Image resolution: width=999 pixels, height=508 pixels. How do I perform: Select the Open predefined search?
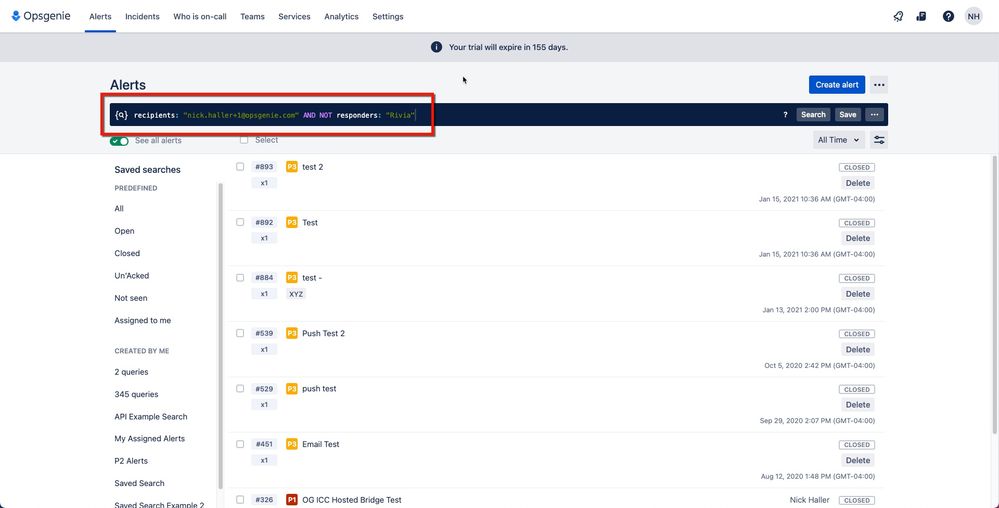click(124, 231)
